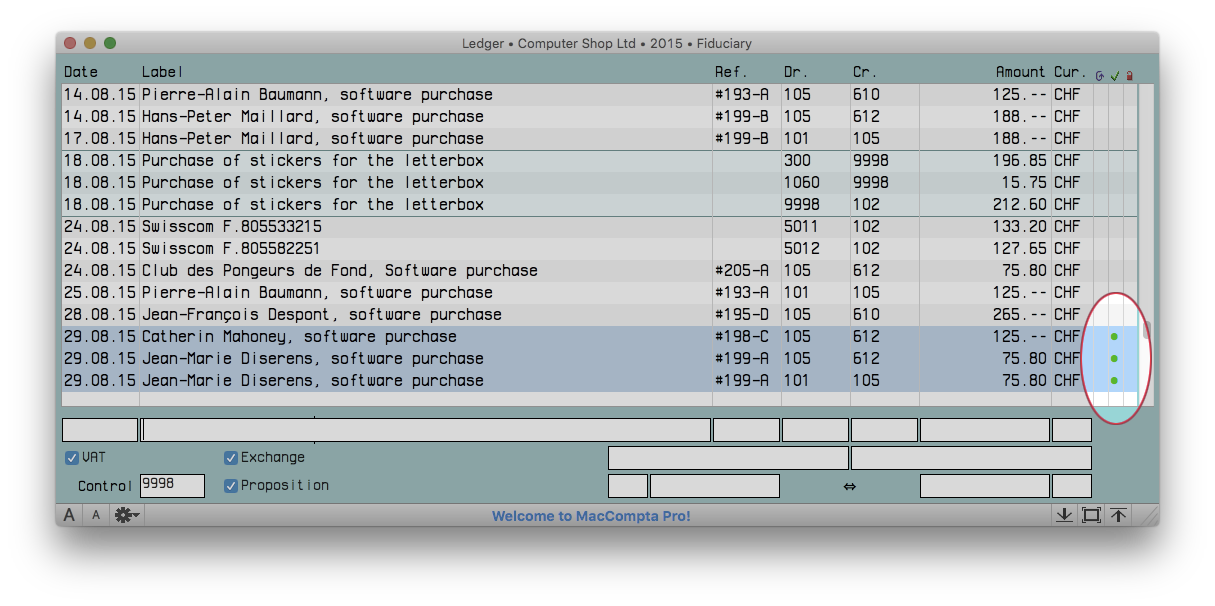Click the smaller font size A icon
Viewport: 1215px width, 606px height.
96,515
